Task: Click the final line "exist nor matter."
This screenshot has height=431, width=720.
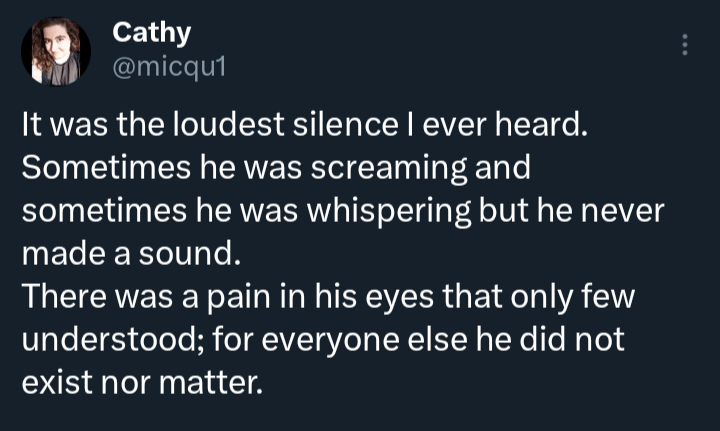Action: 141,381
